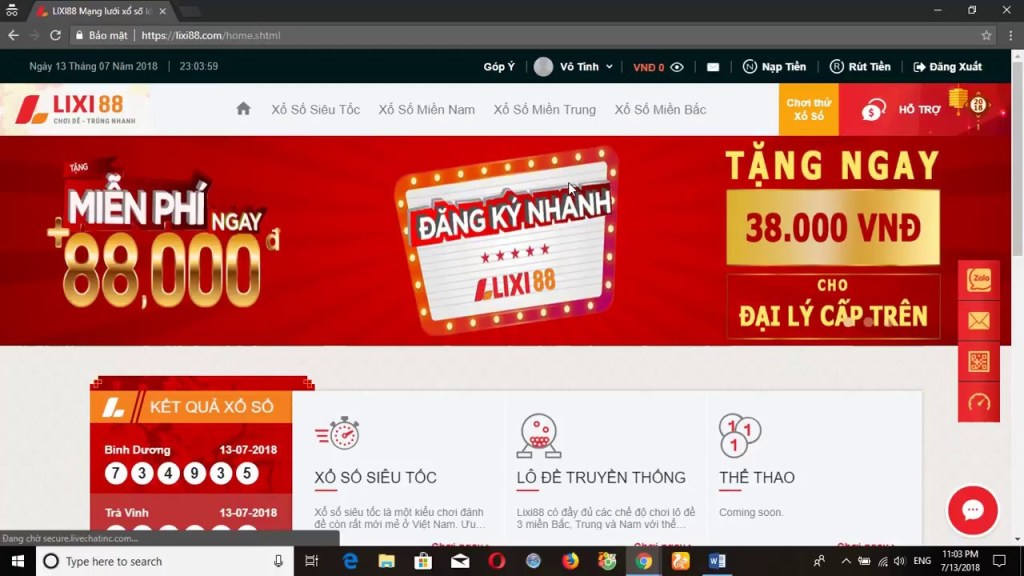Go to home via house icon
Image resolution: width=1024 pixels, height=576 pixels.
[243, 109]
